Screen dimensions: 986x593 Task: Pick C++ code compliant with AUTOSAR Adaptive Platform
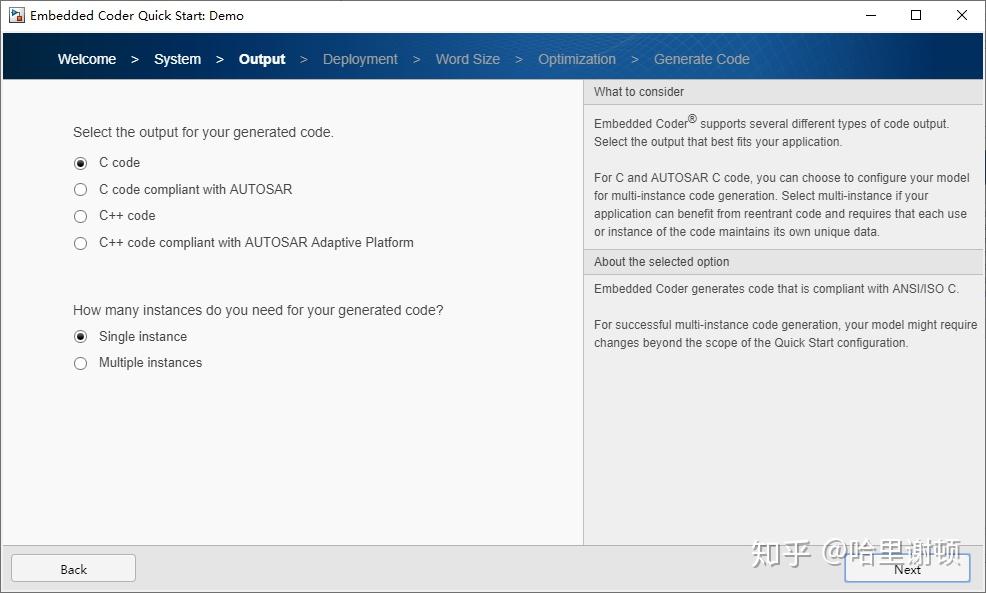80,242
